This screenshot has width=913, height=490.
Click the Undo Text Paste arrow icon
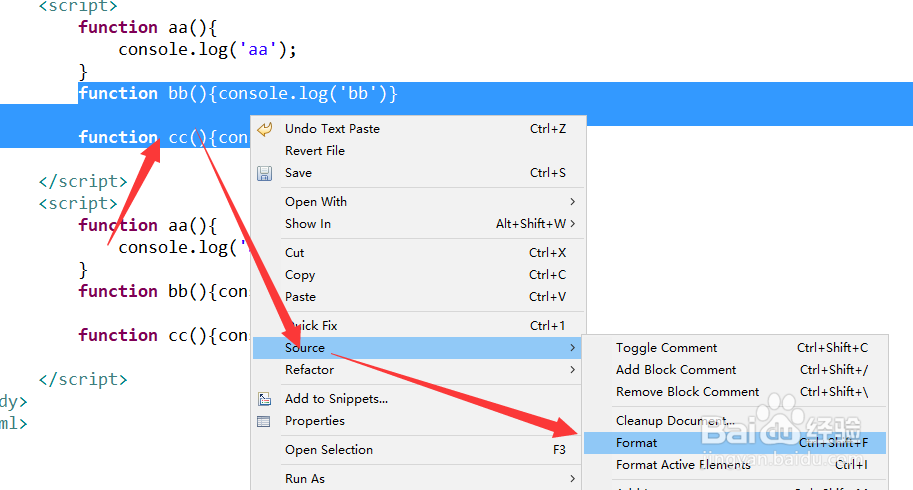click(265, 129)
